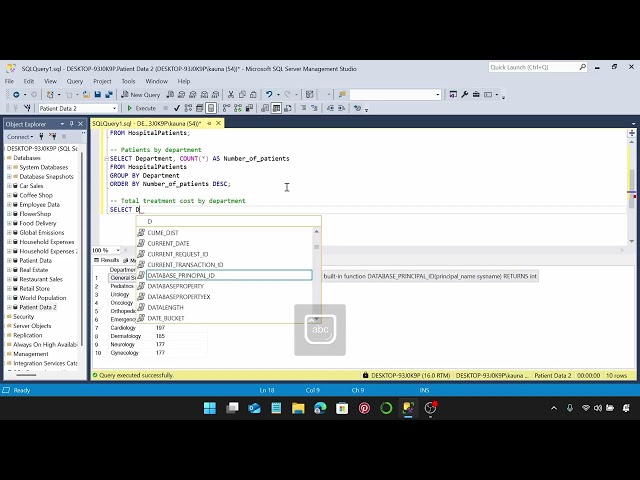This screenshot has height=480, width=640.
Task: Click the Cardiology result cell
Action: (123, 328)
